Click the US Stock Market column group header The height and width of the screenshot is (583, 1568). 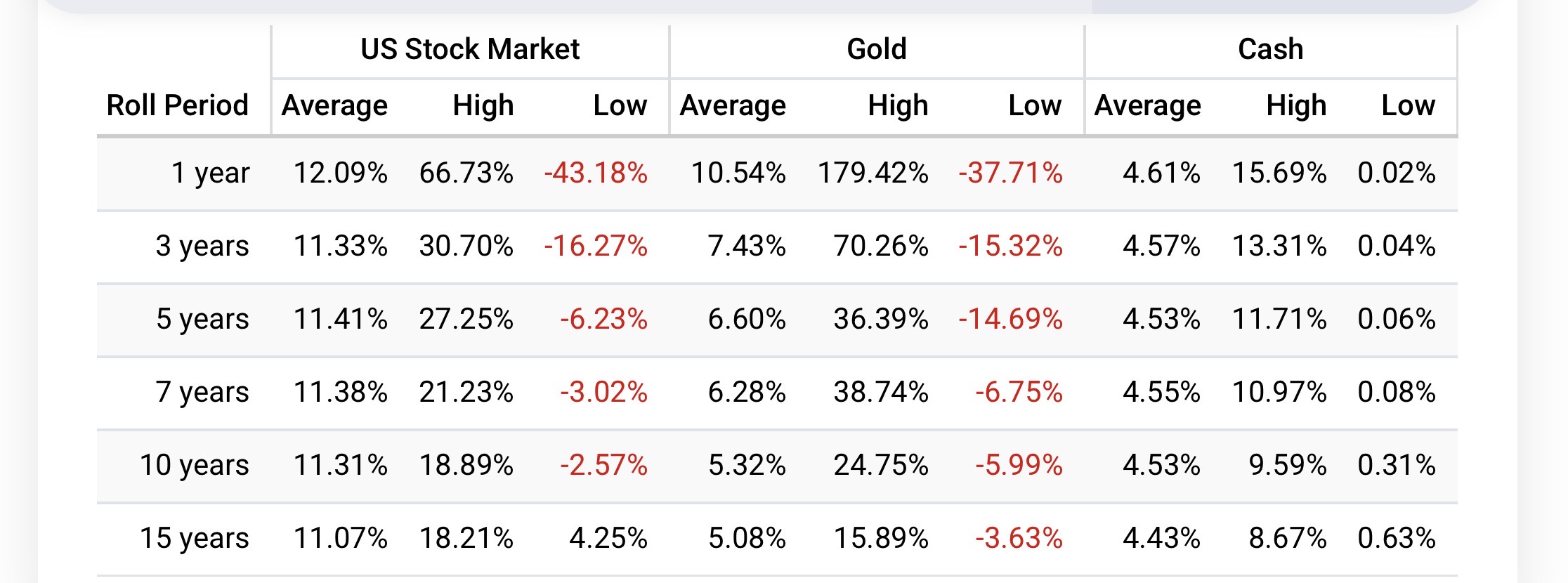tap(470, 49)
